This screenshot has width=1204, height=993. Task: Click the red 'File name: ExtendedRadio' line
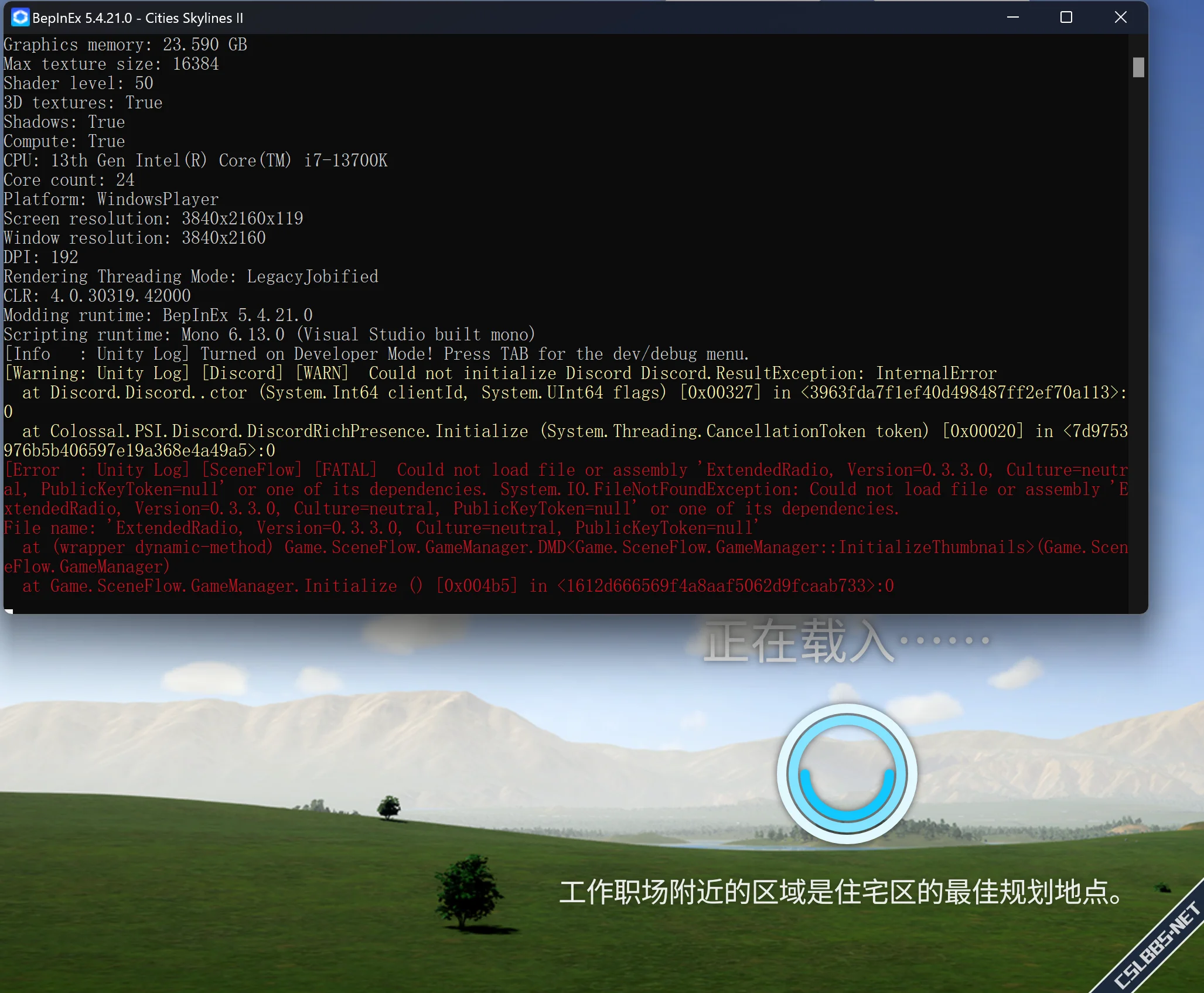[x=381, y=528]
